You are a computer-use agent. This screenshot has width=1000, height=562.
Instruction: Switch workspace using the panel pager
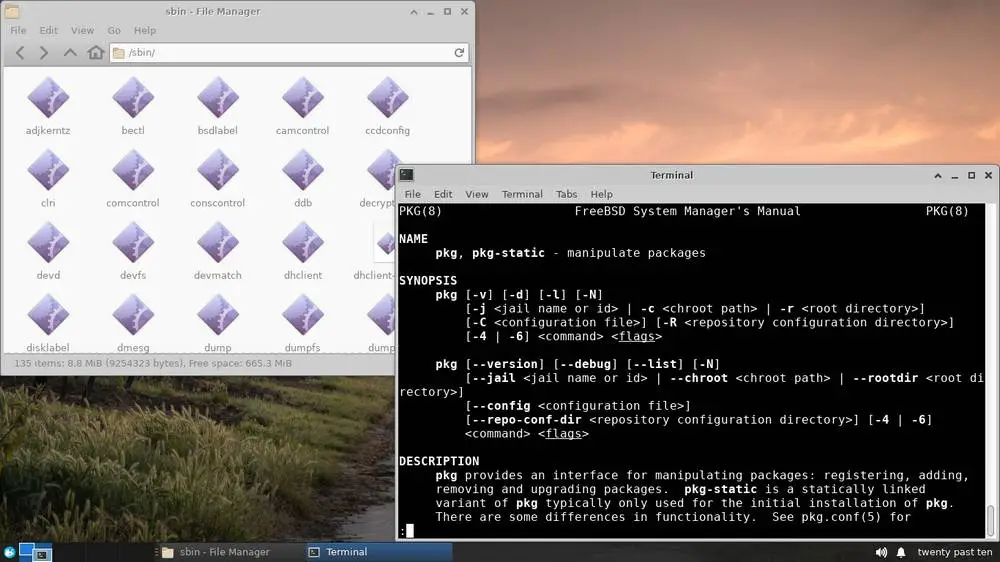(35, 552)
